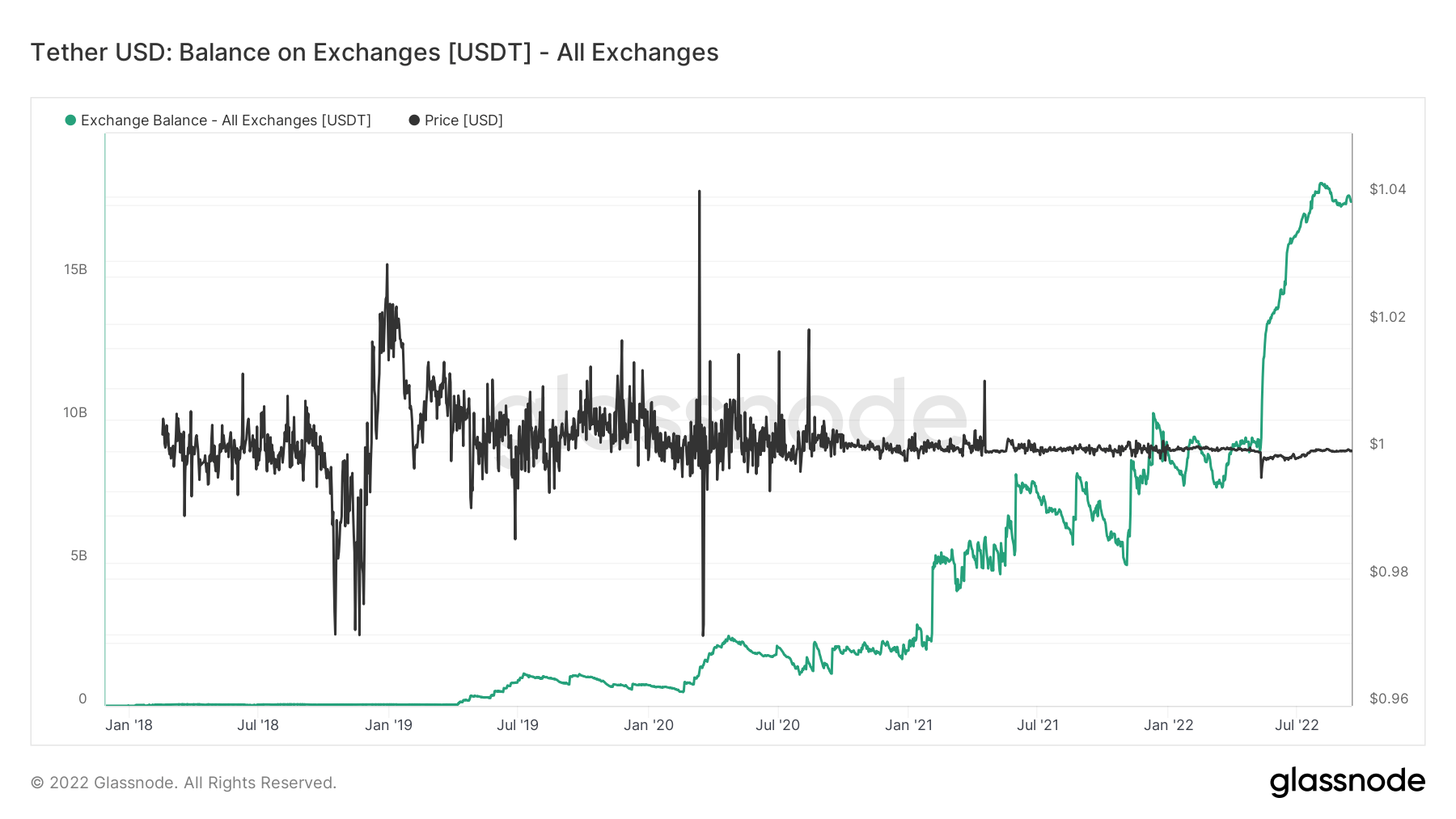Click the $0.98 right axis label
Image resolution: width=1456 pixels, height=819 pixels.
pos(1388,572)
